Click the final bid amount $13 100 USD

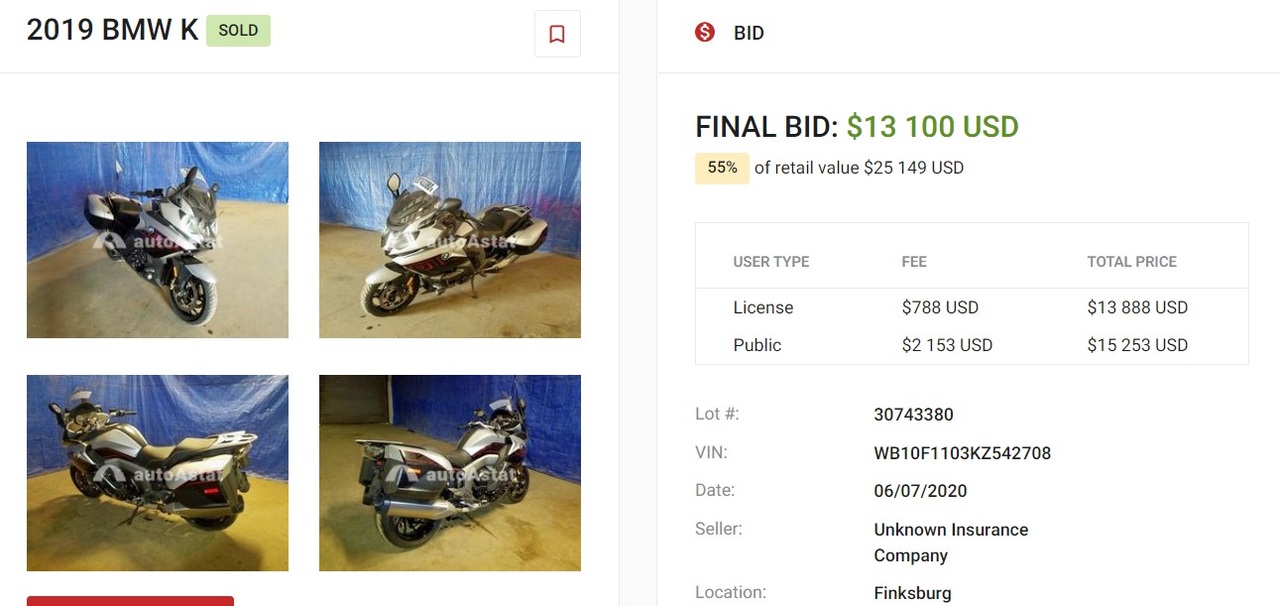point(932,127)
